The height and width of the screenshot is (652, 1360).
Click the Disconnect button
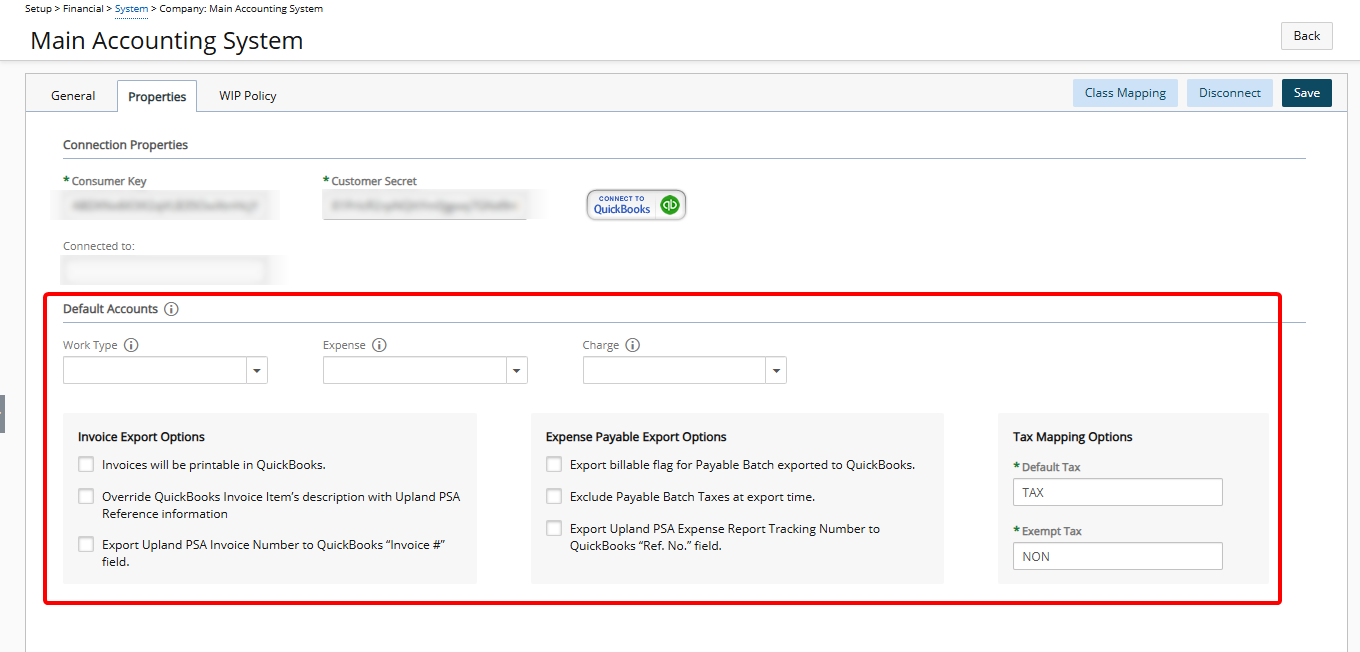[x=1230, y=93]
